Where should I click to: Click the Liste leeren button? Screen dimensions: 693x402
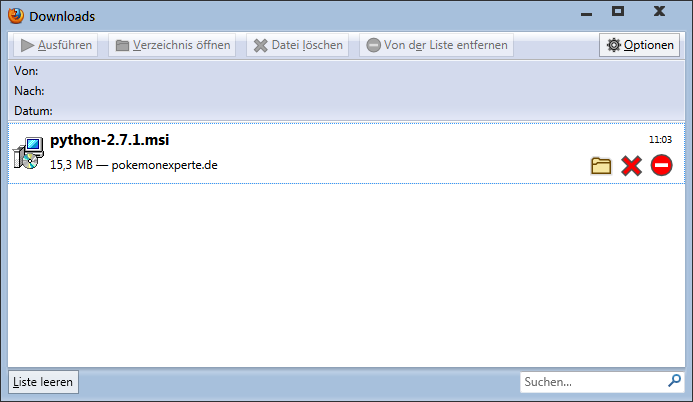tap(43, 382)
